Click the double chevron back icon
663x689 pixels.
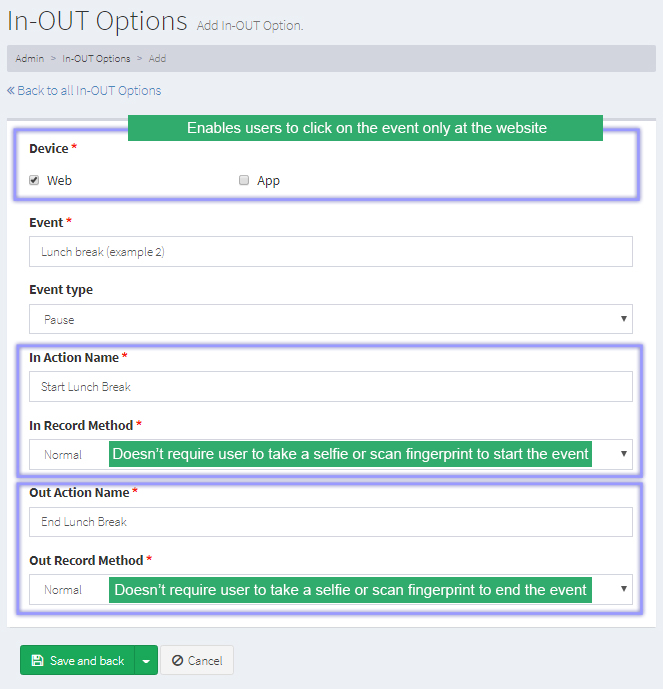(11, 90)
